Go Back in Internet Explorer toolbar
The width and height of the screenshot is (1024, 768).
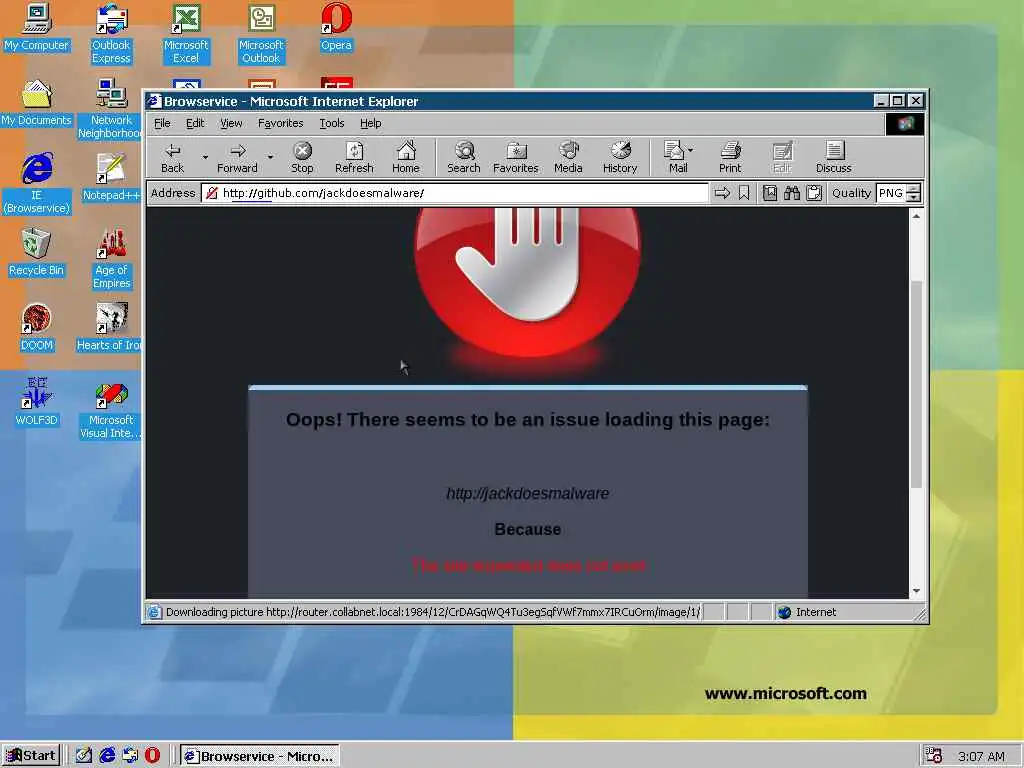tap(172, 157)
